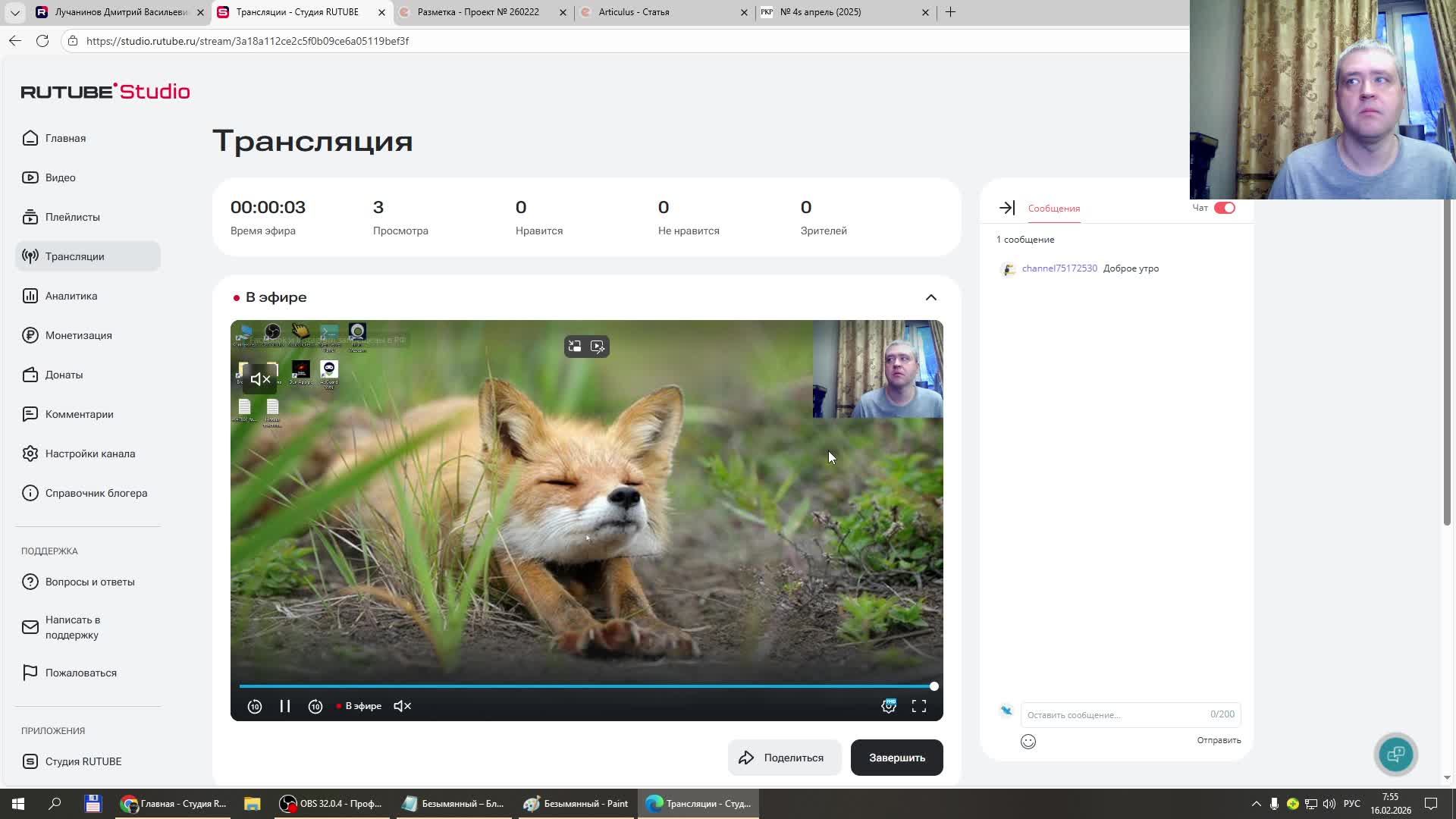The height and width of the screenshot is (819, 1456).
Task: Turn off the chat toggle switch
Action: coord(1224,208)
